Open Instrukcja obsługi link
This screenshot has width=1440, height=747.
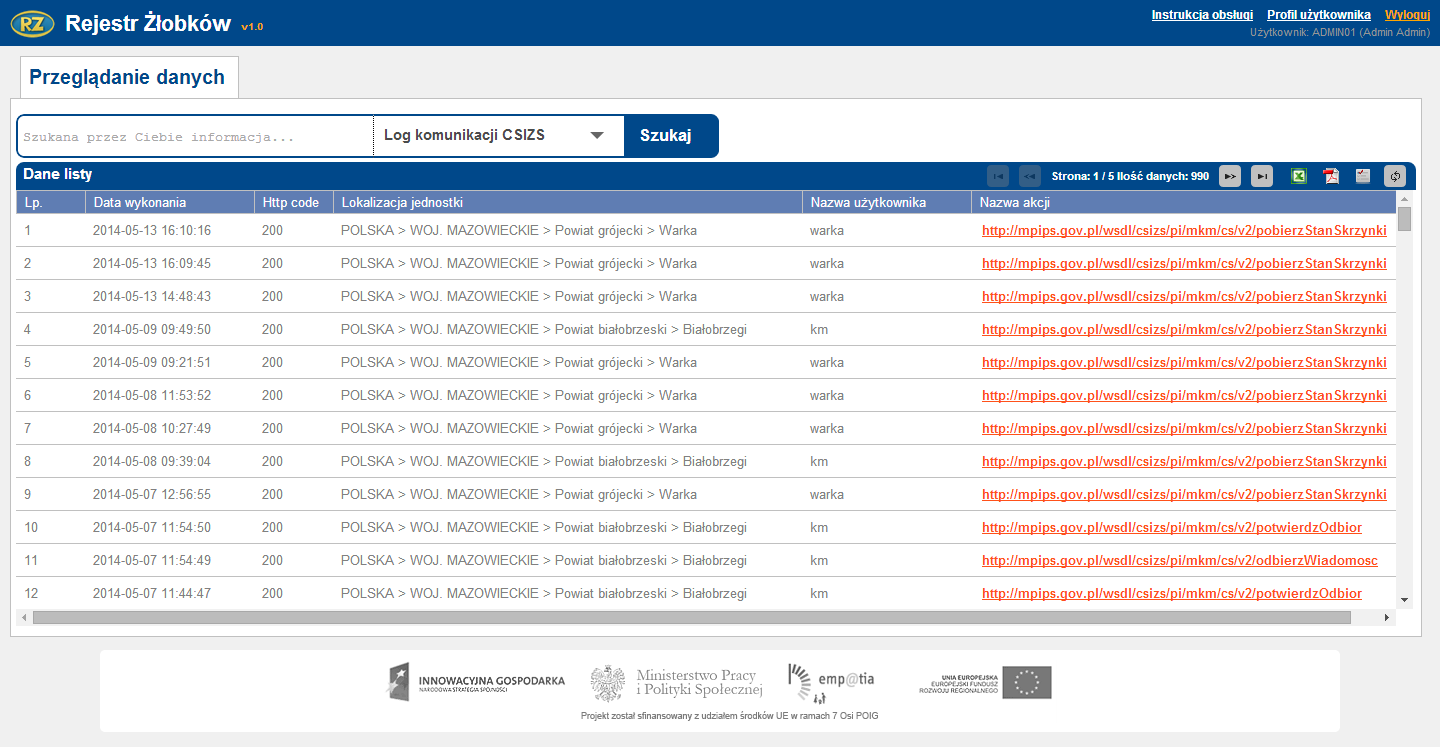[1202, 15]
